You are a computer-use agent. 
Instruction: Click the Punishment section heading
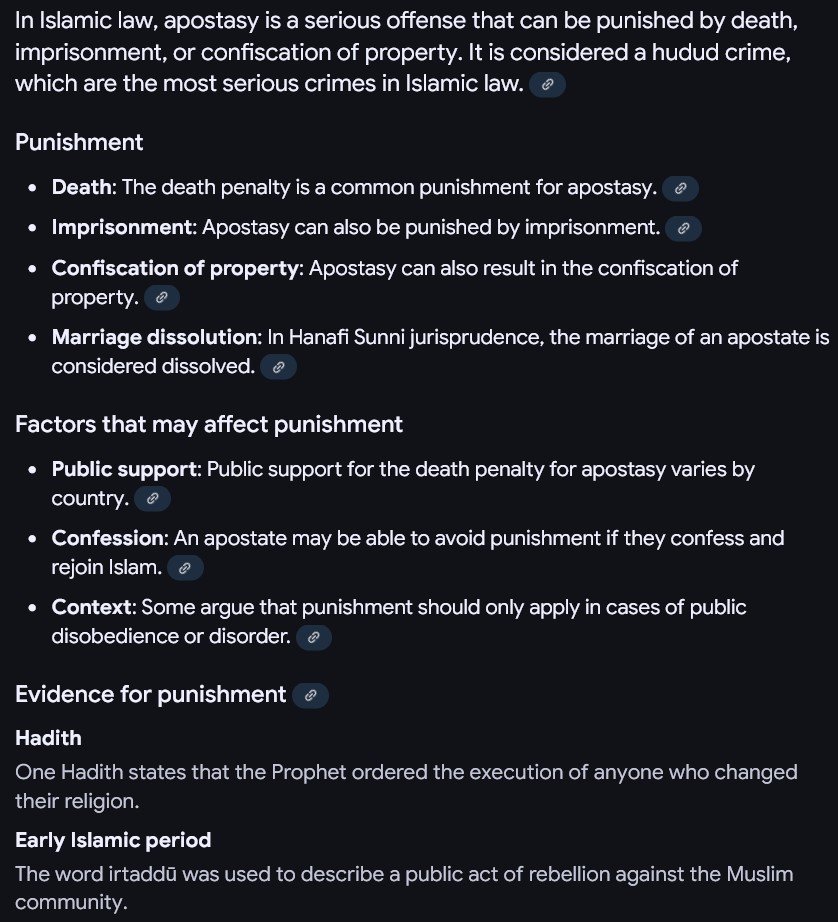(x=79, y=142)
